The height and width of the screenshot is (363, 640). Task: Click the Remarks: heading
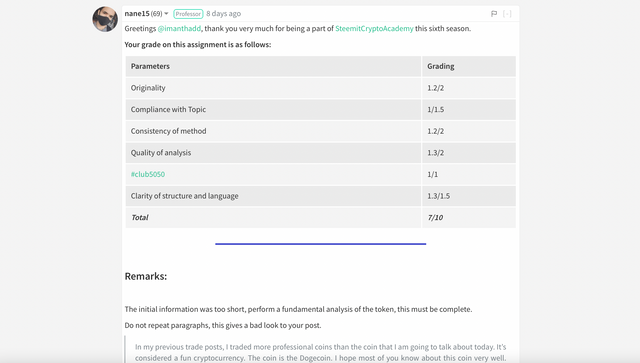click(146, 276)
